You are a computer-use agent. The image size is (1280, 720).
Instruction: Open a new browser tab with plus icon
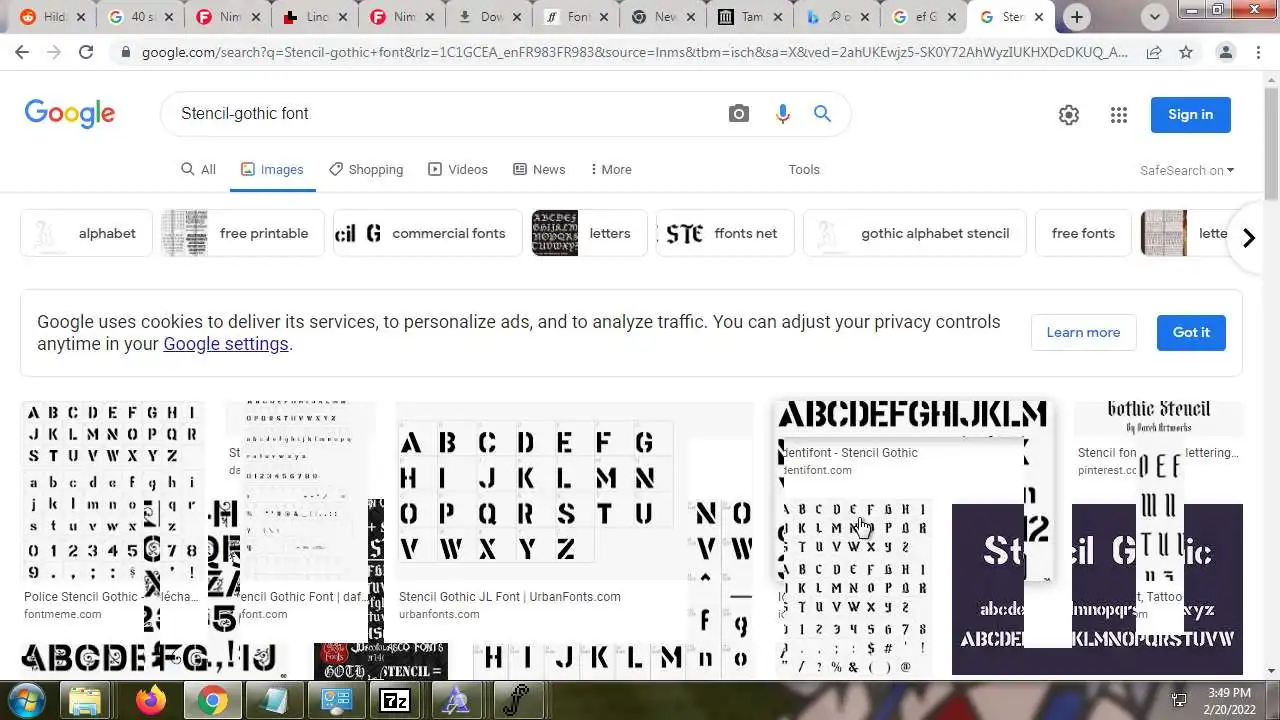coord(1076,17)
